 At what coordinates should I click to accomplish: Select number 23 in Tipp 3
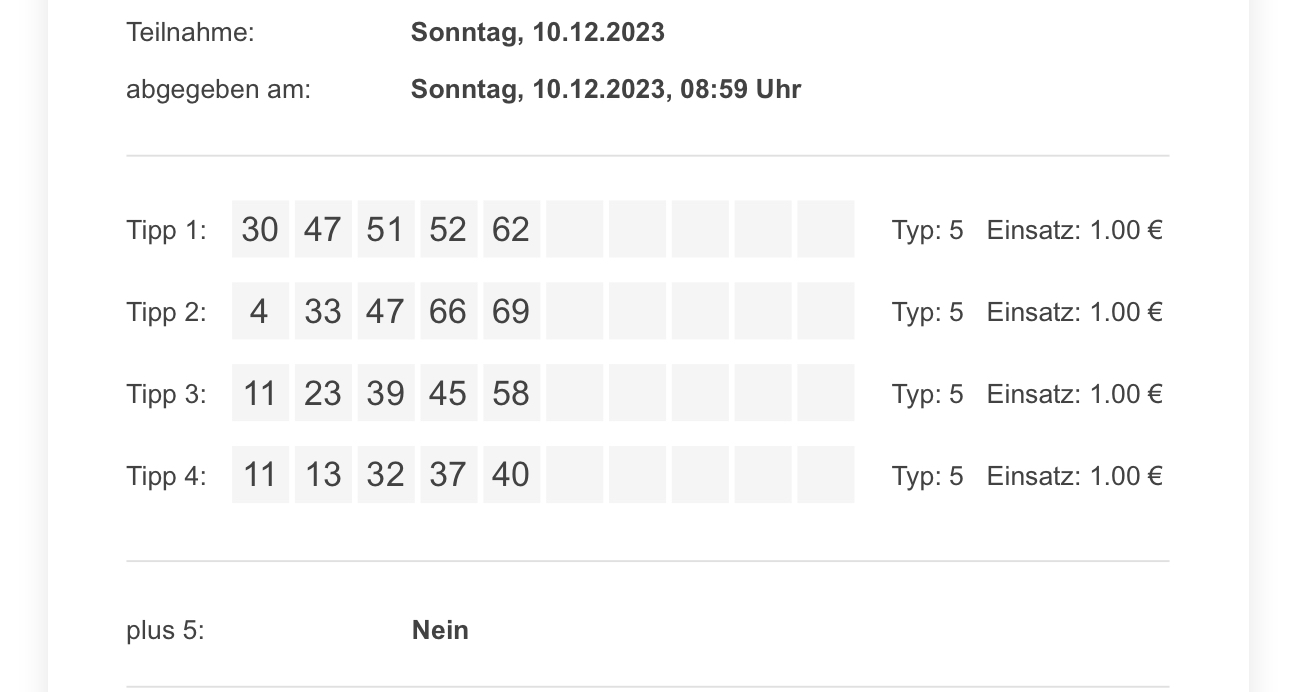[x=323, y=393]
